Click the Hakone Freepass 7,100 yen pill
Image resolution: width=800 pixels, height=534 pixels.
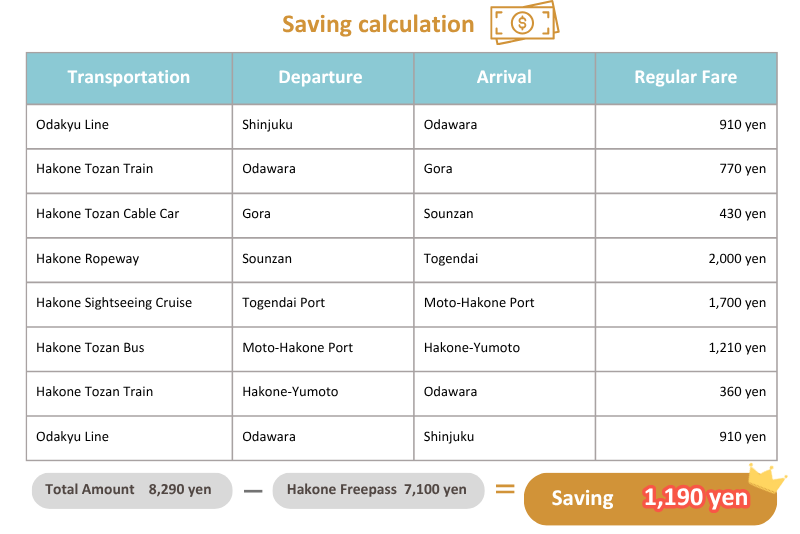[377, 490]
